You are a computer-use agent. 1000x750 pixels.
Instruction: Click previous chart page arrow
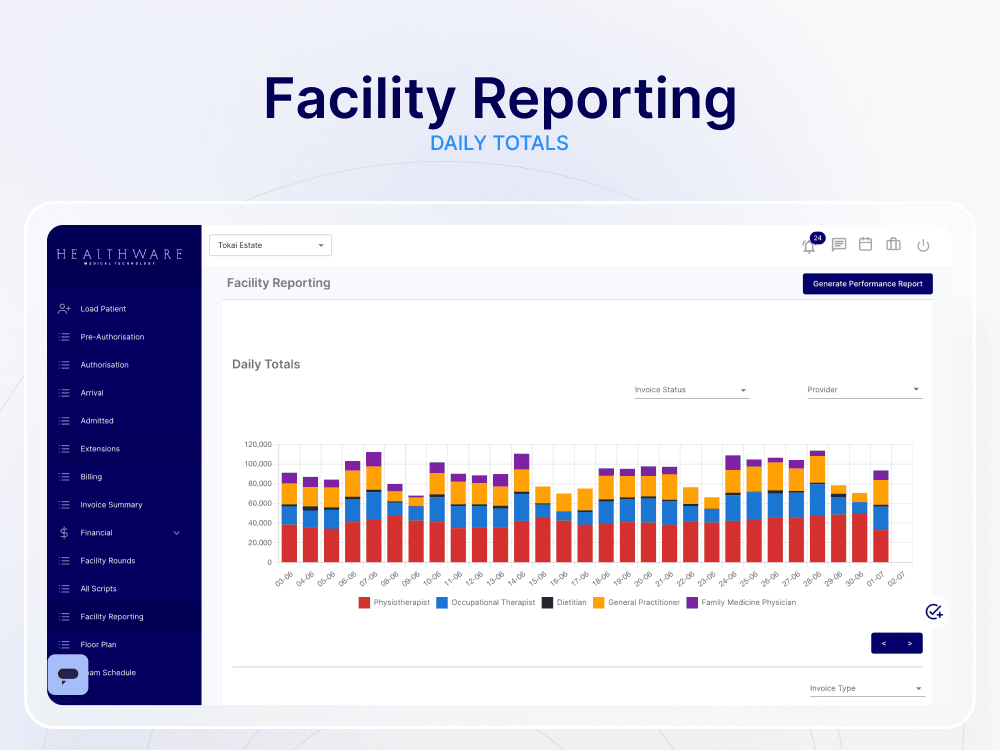click(884, 643)
